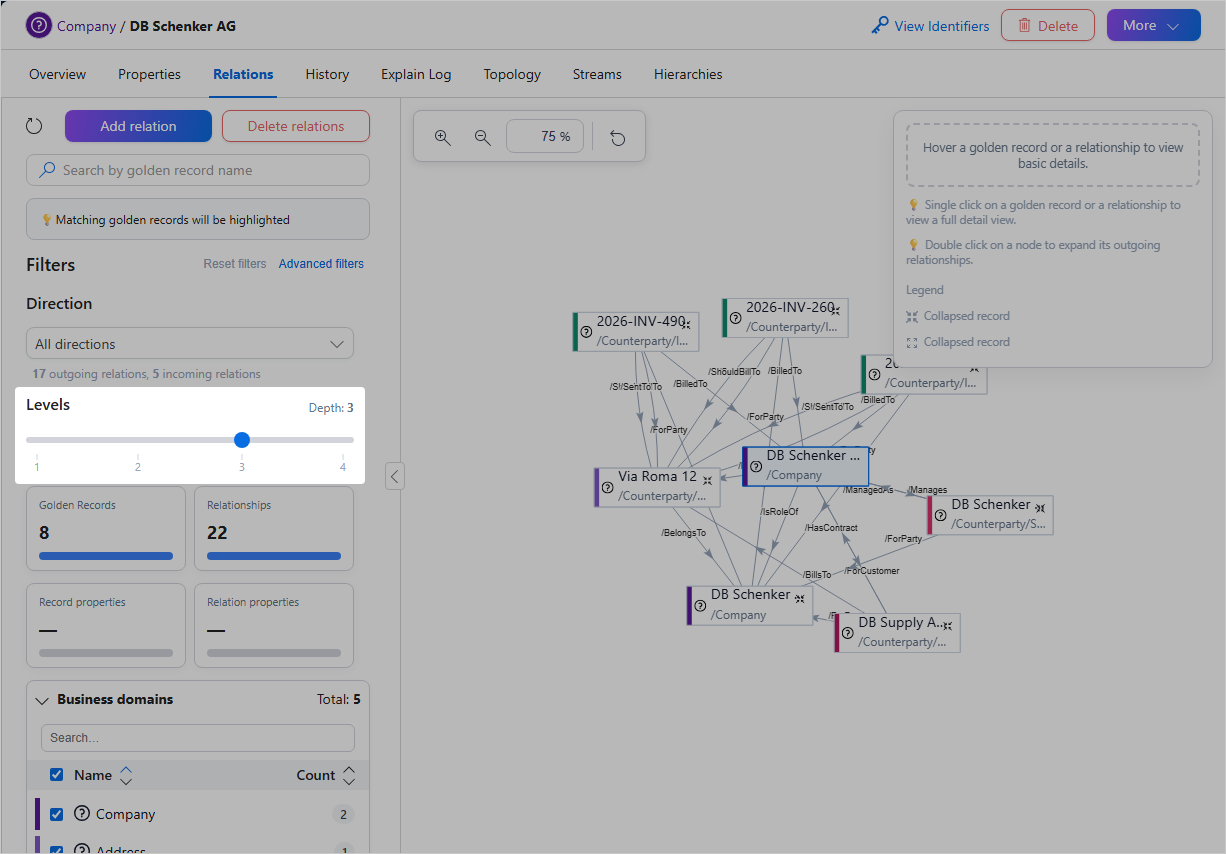Click the Relationships 22 card
Screen dimensions: 1226x854
[274, 528]
